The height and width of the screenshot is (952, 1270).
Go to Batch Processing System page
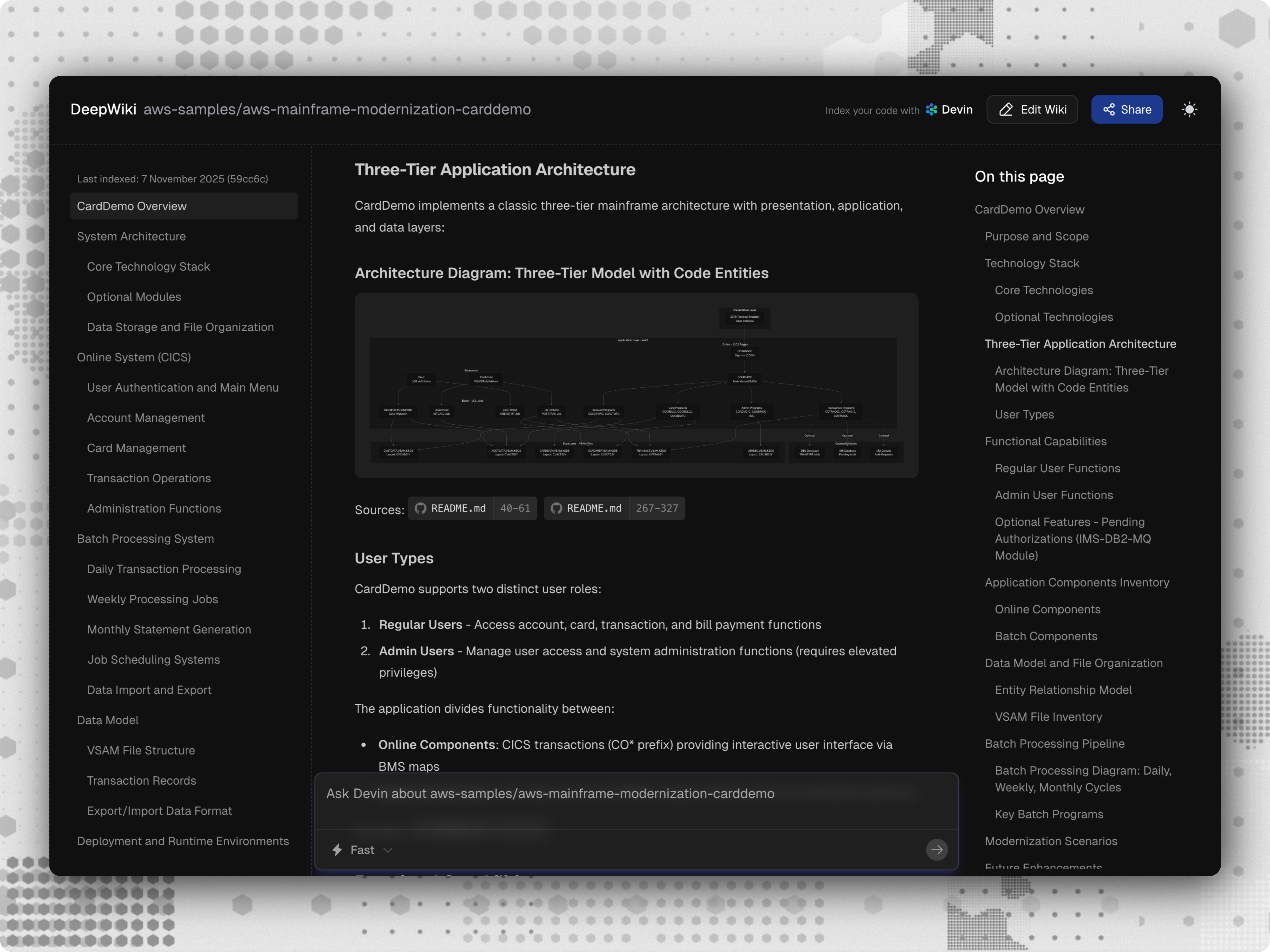click(145, 539)
